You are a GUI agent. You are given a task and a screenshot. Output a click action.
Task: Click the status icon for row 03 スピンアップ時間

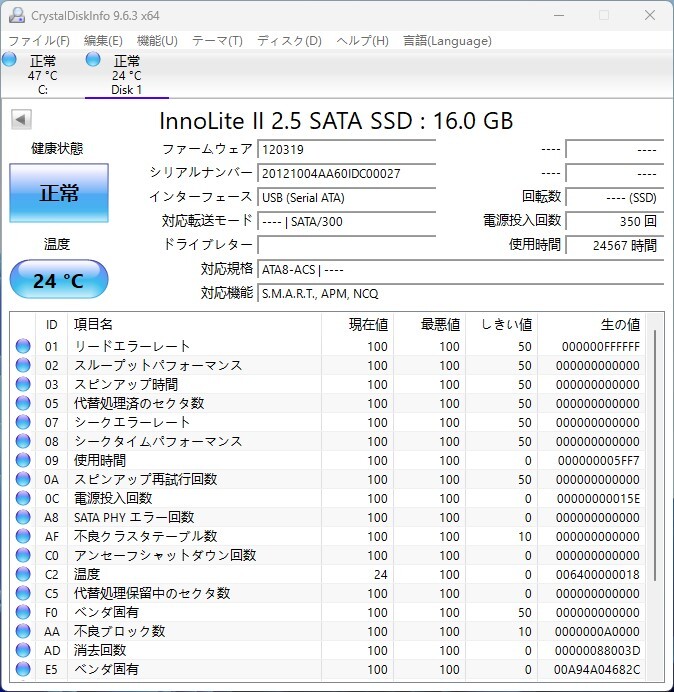click(23, 384)
